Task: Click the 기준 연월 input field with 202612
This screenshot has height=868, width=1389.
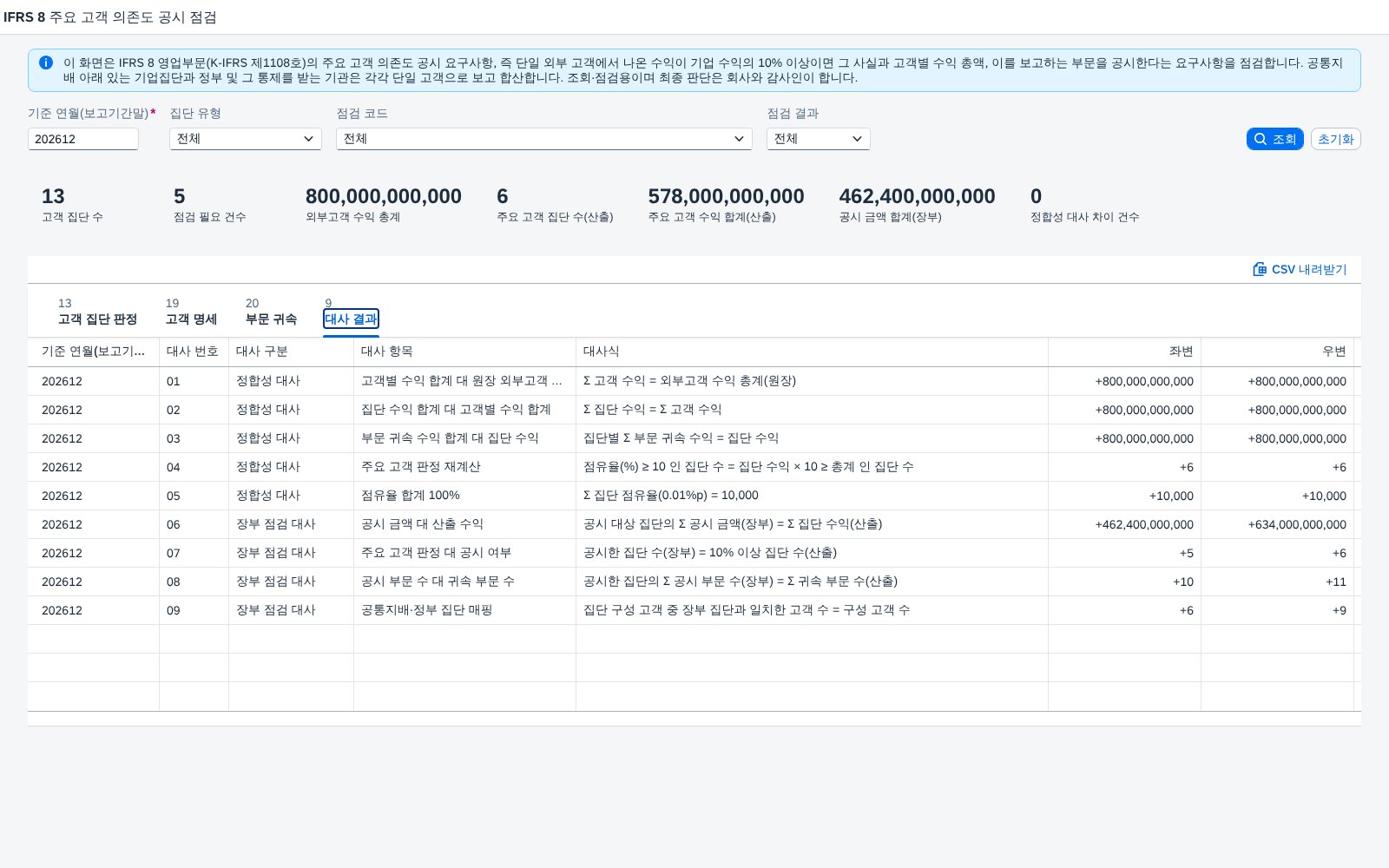Action: click(x=83, y=139)
